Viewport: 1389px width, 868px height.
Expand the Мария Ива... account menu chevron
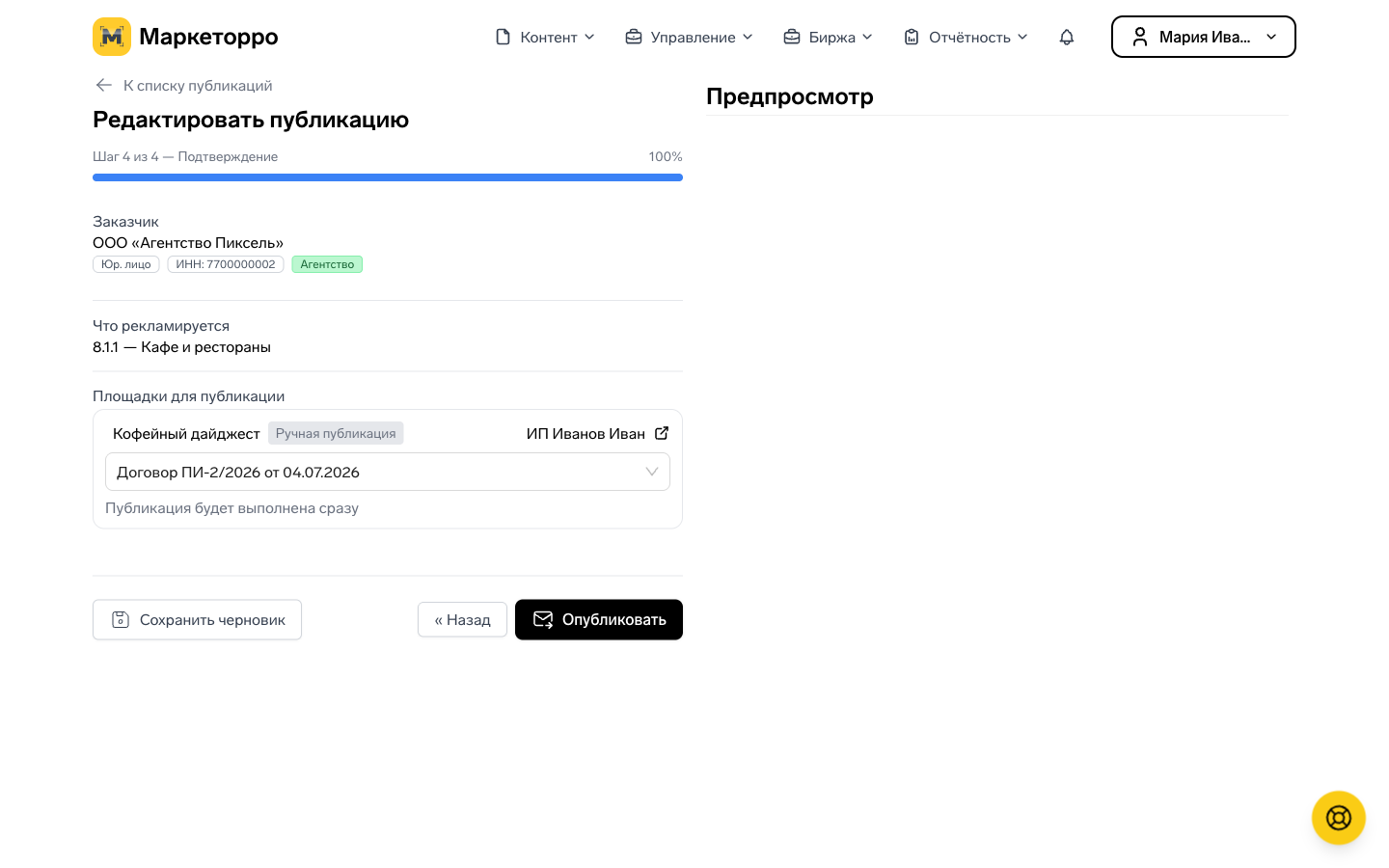(x=1271, y=37)
